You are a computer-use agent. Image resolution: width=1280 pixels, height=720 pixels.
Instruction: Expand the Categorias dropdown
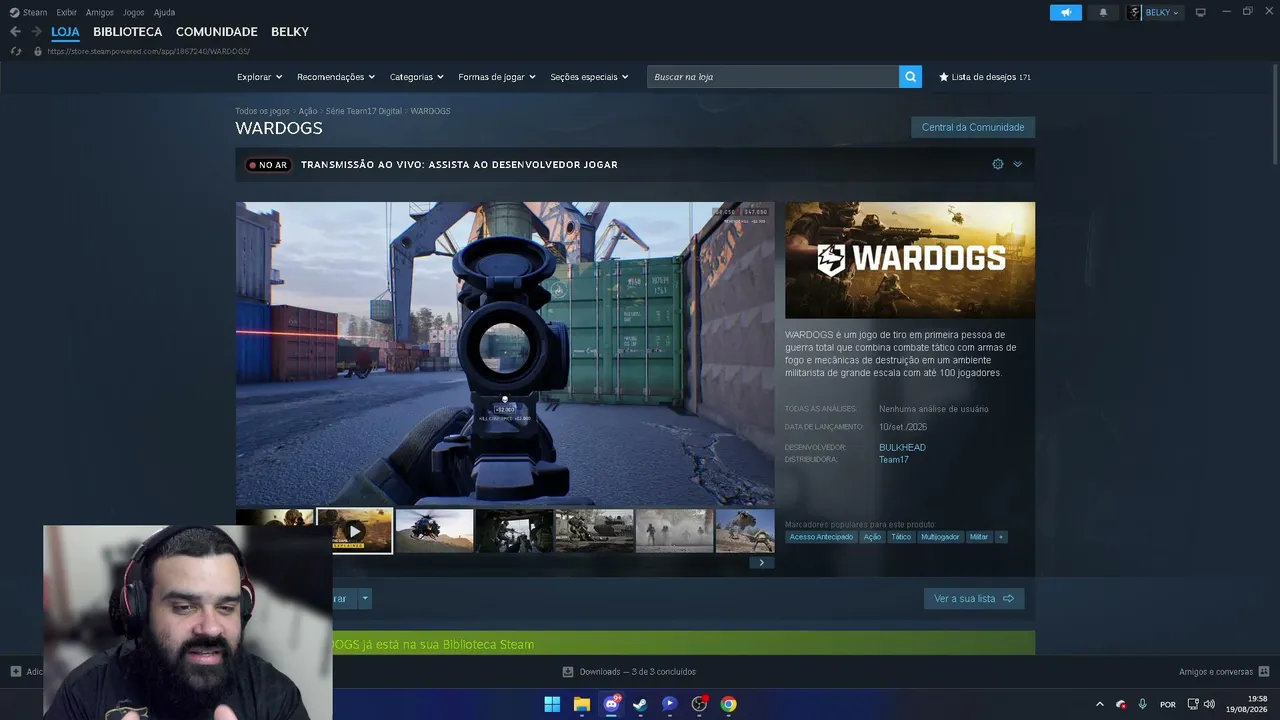coord(417,77)
